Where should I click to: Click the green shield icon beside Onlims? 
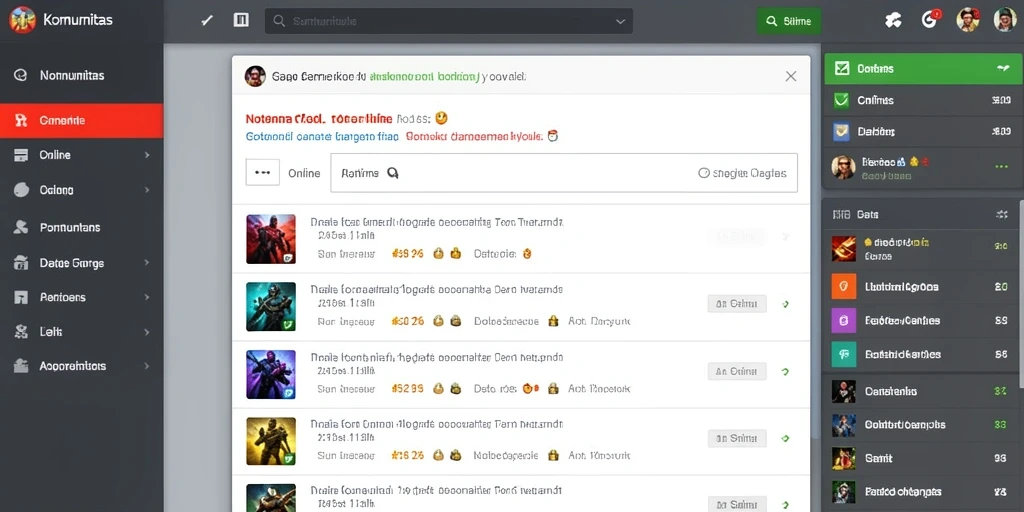point(842,100)
